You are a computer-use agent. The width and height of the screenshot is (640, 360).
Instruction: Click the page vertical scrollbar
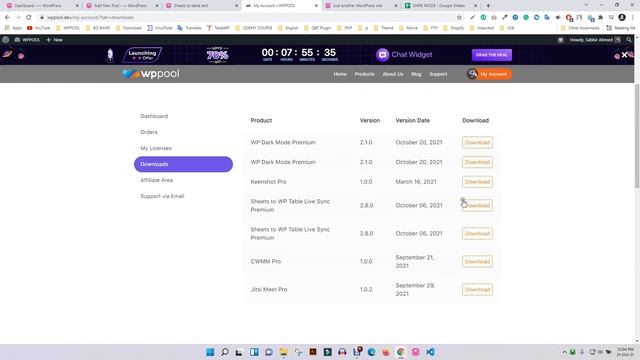637,136
